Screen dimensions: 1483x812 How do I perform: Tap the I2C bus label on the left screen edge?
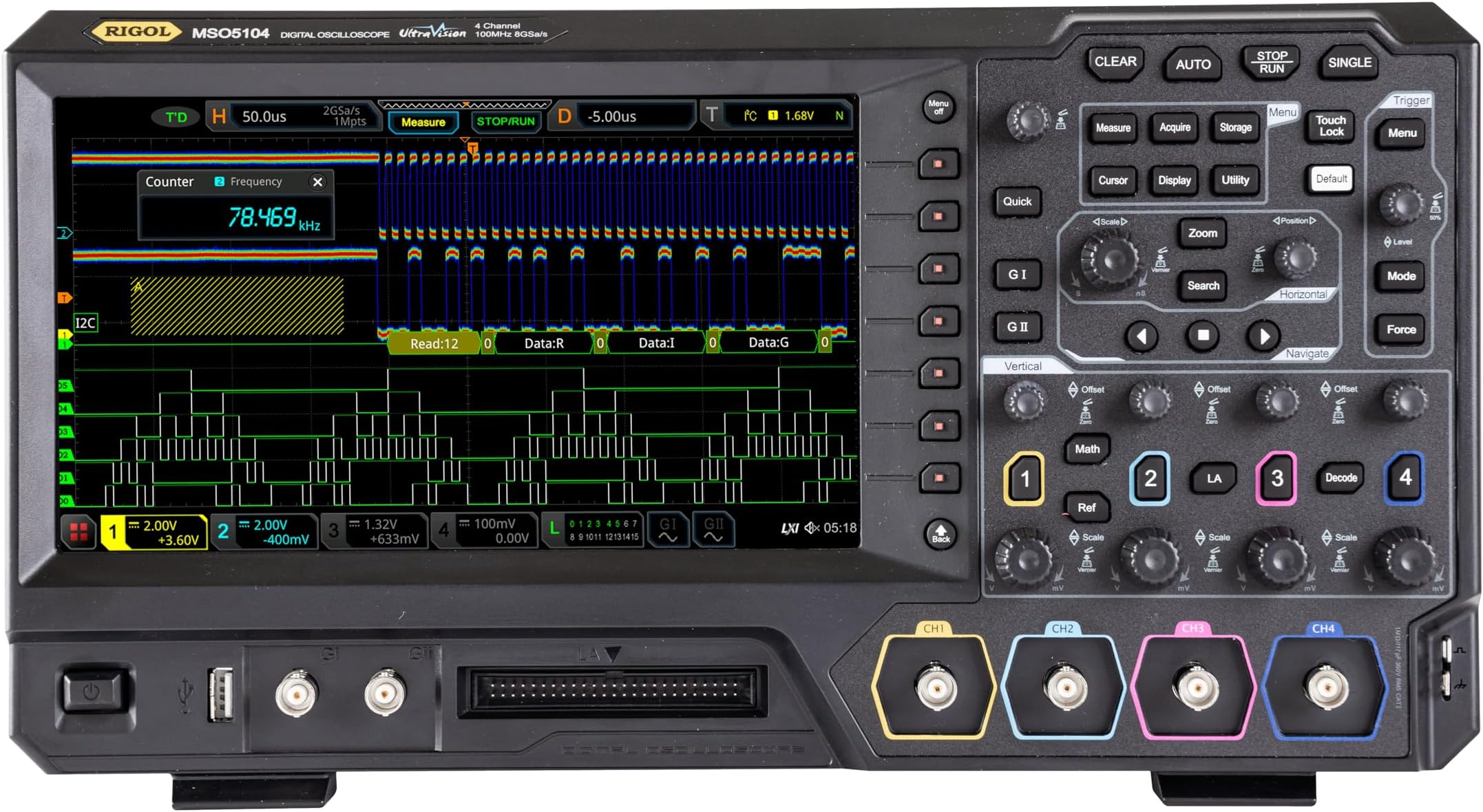click(86, 323)
